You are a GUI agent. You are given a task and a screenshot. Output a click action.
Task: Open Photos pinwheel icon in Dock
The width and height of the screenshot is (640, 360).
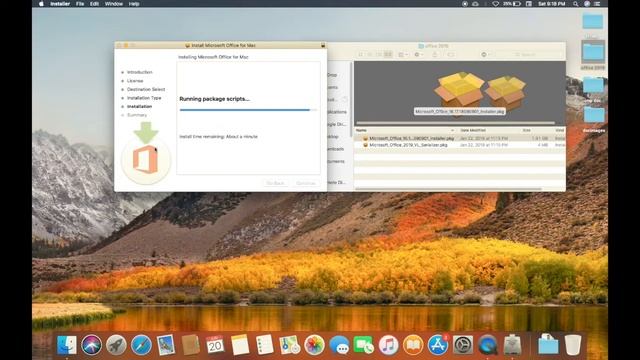click(314, 345)
